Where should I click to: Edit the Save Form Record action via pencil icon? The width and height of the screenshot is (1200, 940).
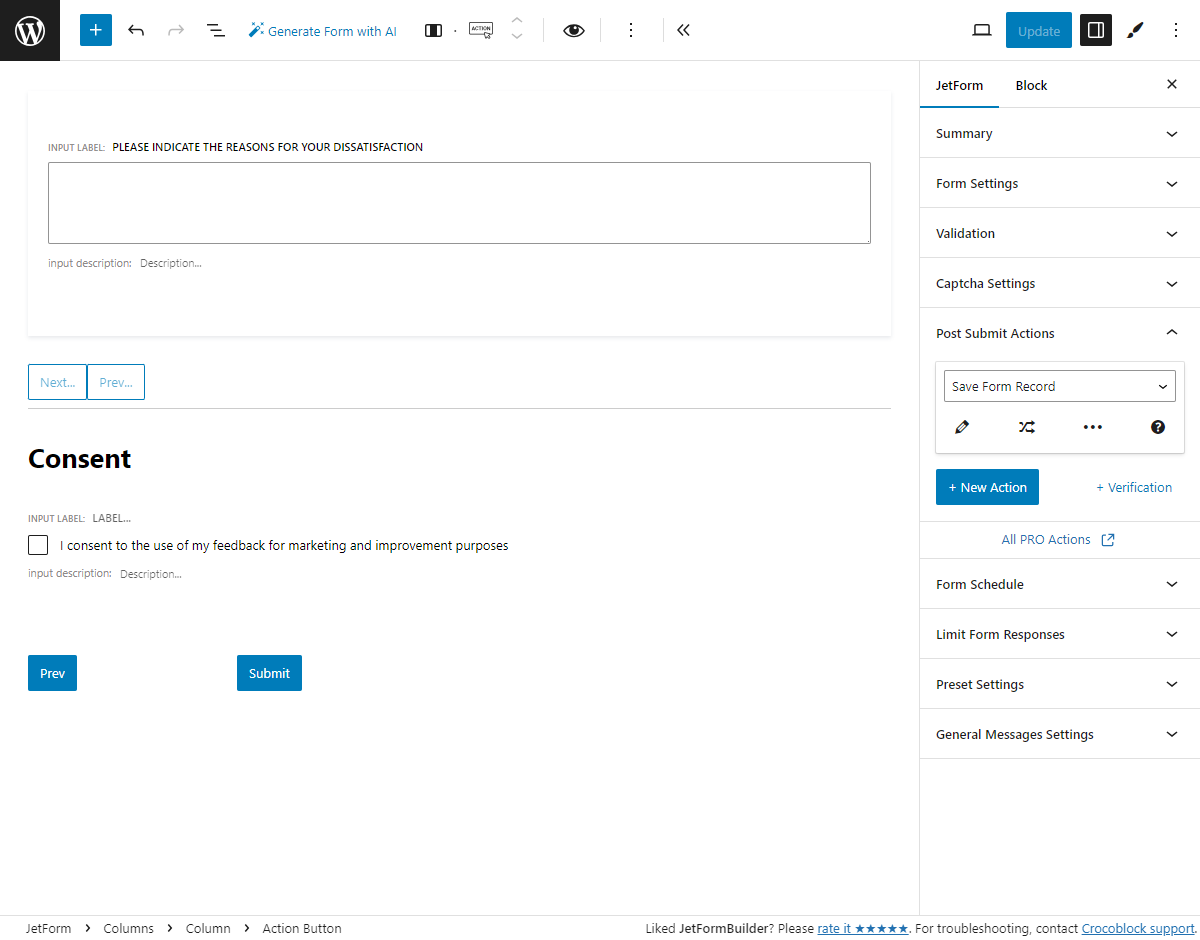click(x=961, y=427)
